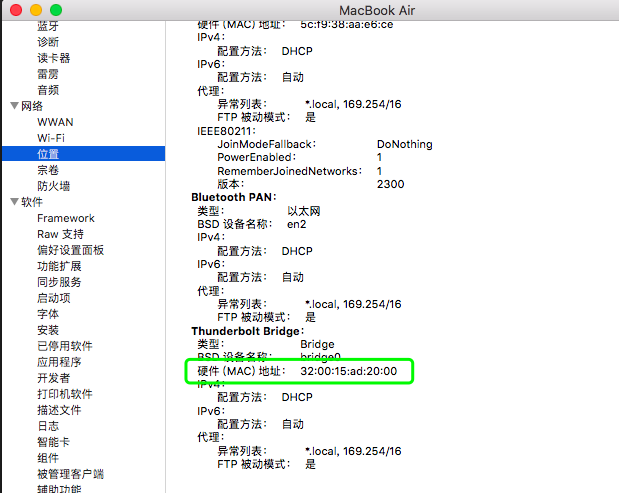The image size is (619, 493).
Task: Select the highlighted 位置 entry
Action: pos(83,154)
